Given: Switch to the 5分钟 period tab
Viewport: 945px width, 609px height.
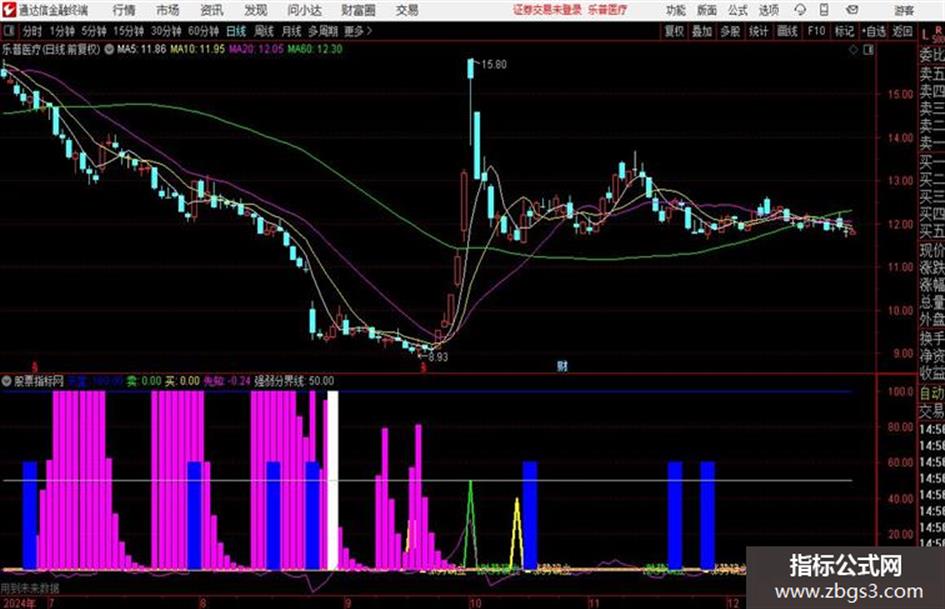Looking at the screenshot, I should click(x=93, y=31).
